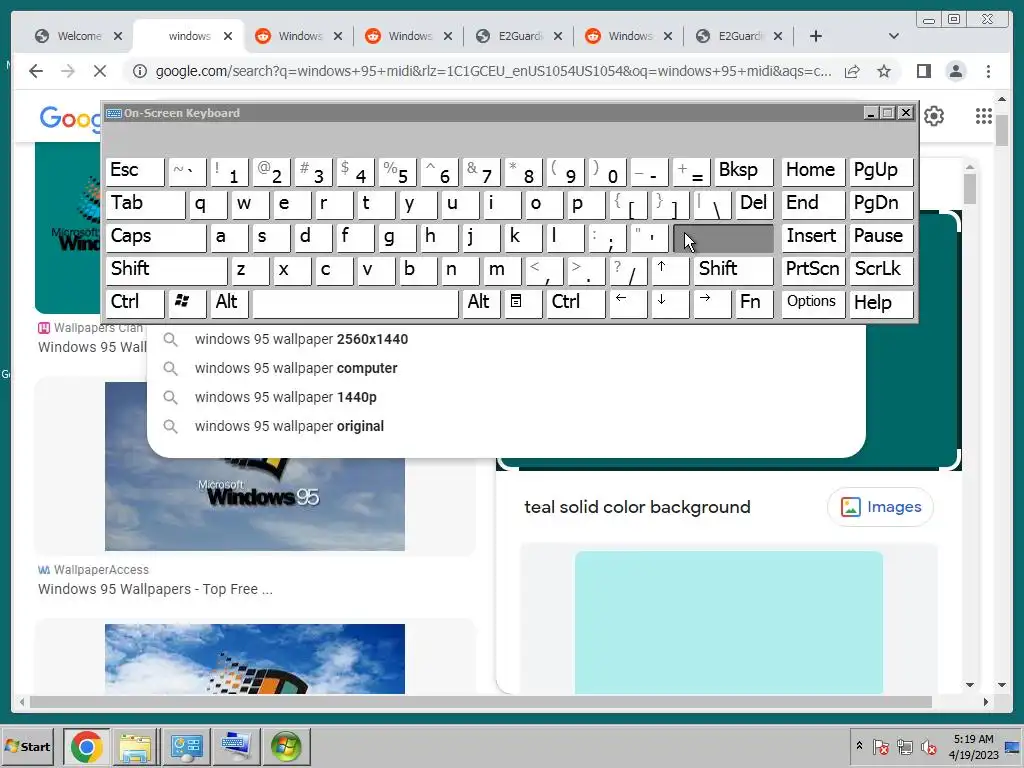Open Chrome from the taskbar
1024x768 pixels.
(x=87, y=746)
